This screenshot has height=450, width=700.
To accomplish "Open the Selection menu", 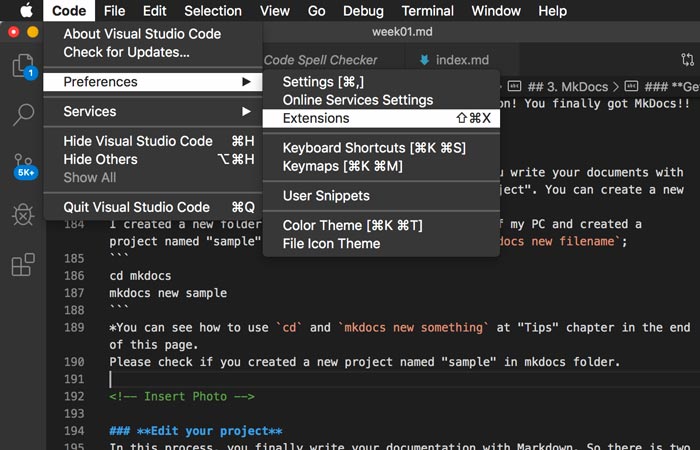I will [x=213, y=10].
